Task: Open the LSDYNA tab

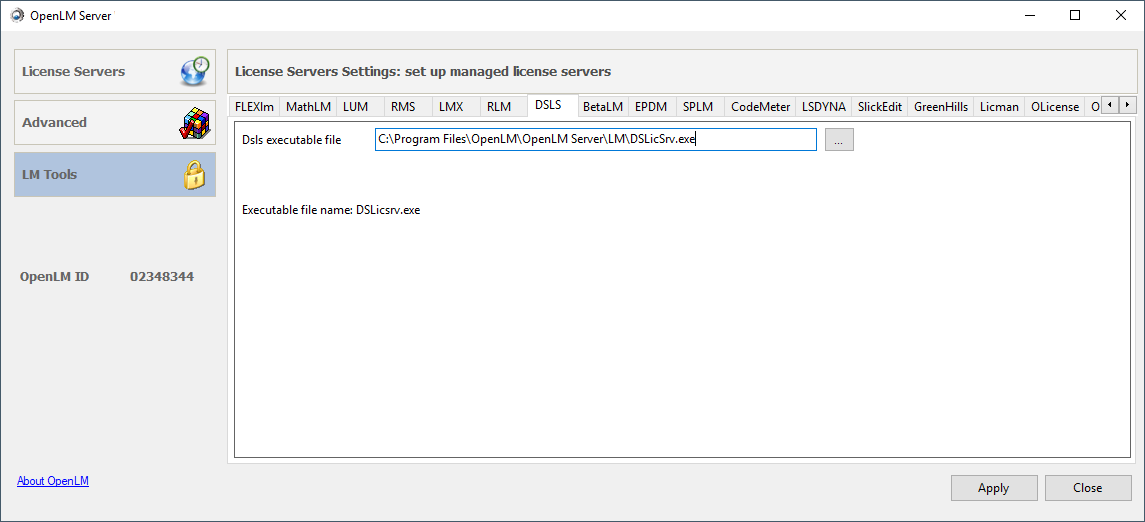Action: [x=823, y=106]
